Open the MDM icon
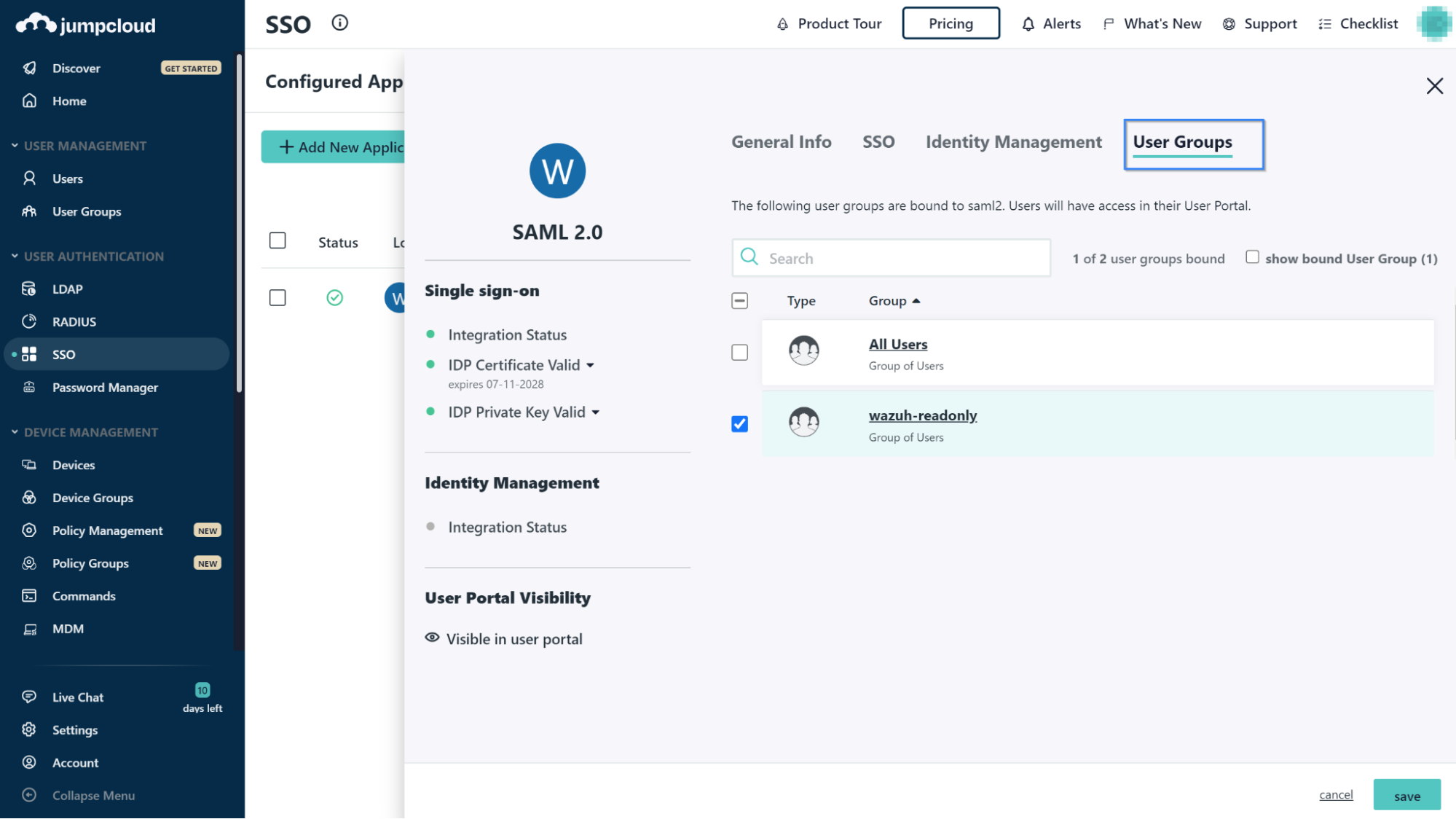This screenshot has height=819, width=1456. pos(29,629)
